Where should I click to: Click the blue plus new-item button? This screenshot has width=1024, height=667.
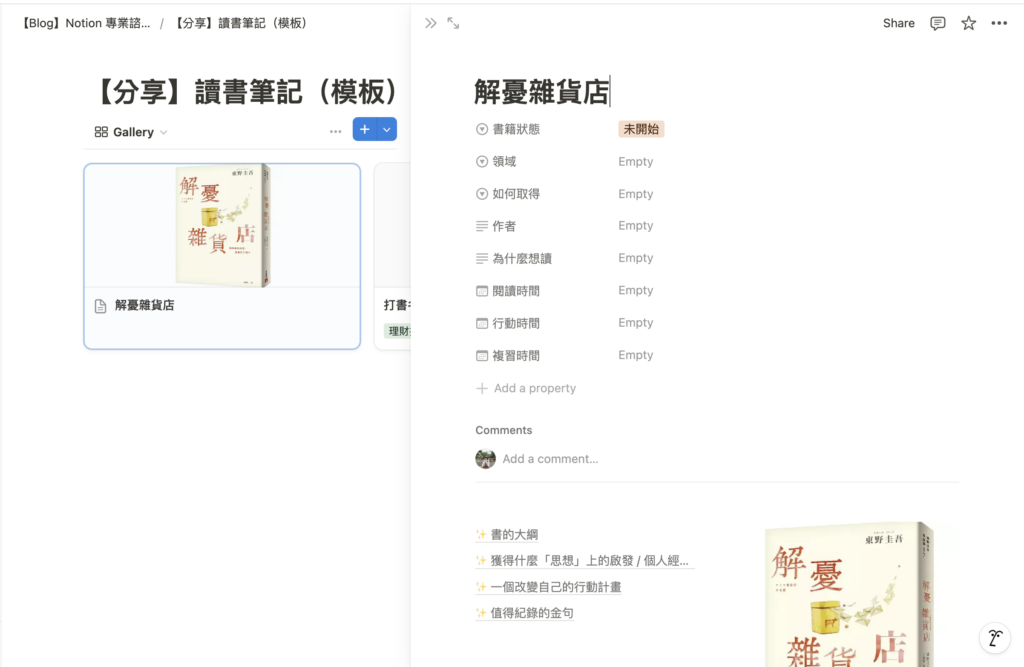point(364,130)
